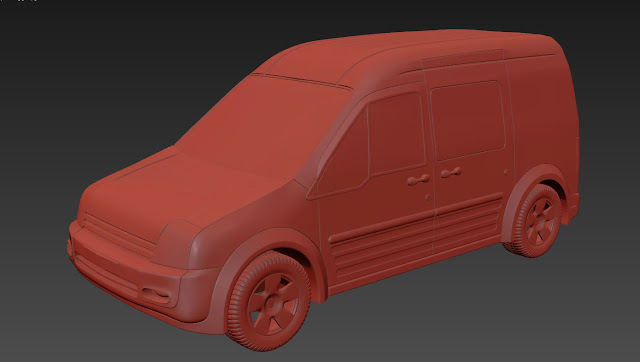The image size is (640, 362).
Task: Pick the windshield of the van model
Action: pyautogui.click(x=264, y=127)
